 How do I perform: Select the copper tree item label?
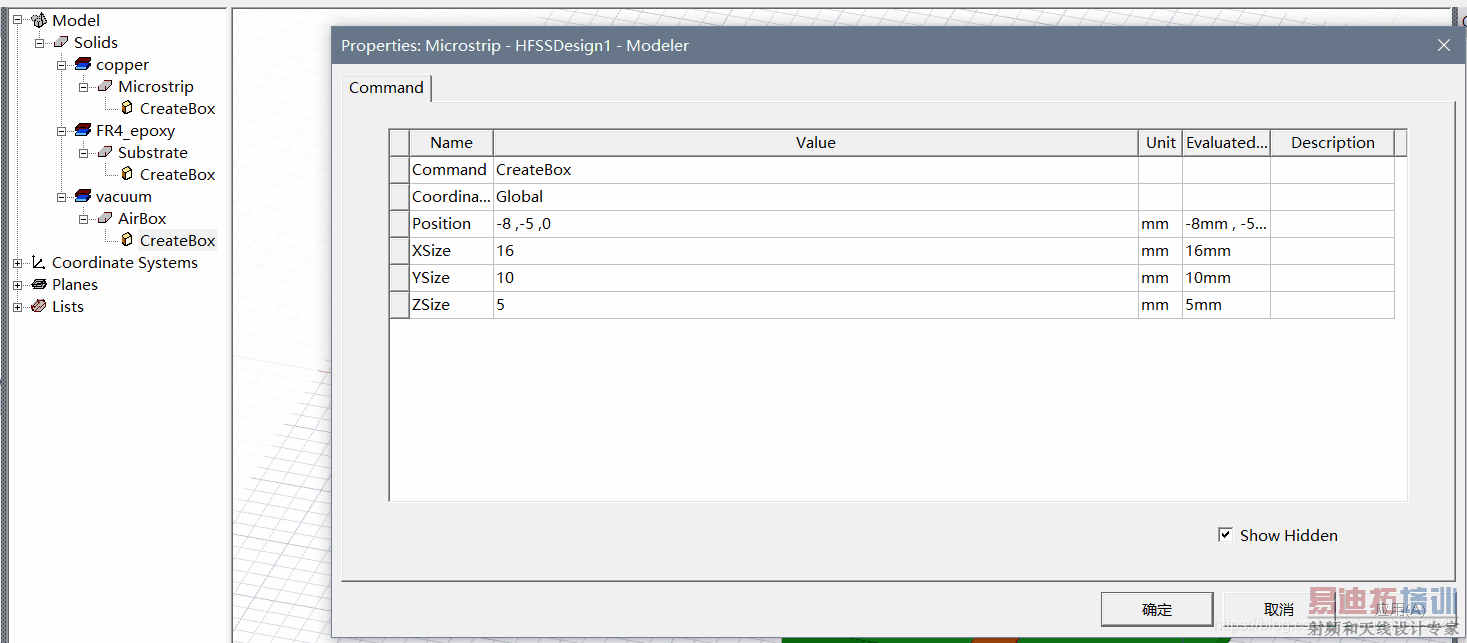tap(122, 64)
